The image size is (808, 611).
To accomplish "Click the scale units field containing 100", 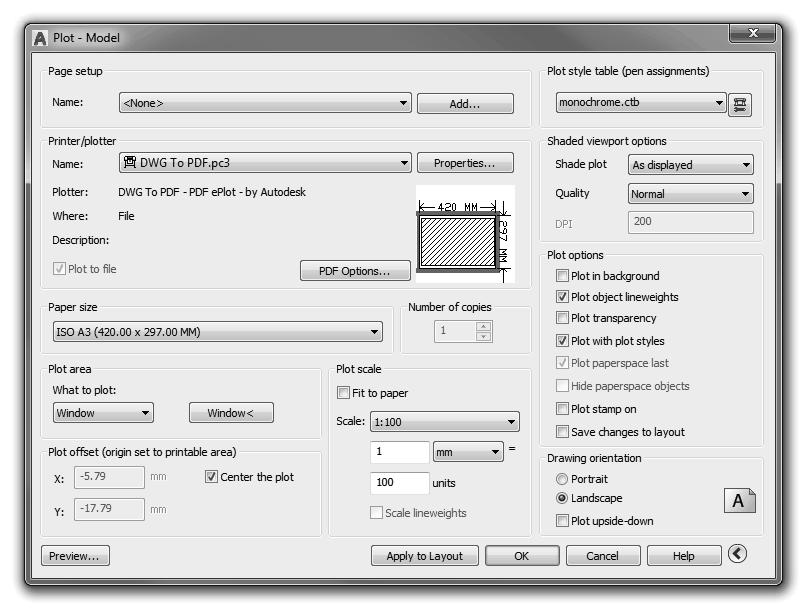I will pyautogui.click(x=399, y=483).
